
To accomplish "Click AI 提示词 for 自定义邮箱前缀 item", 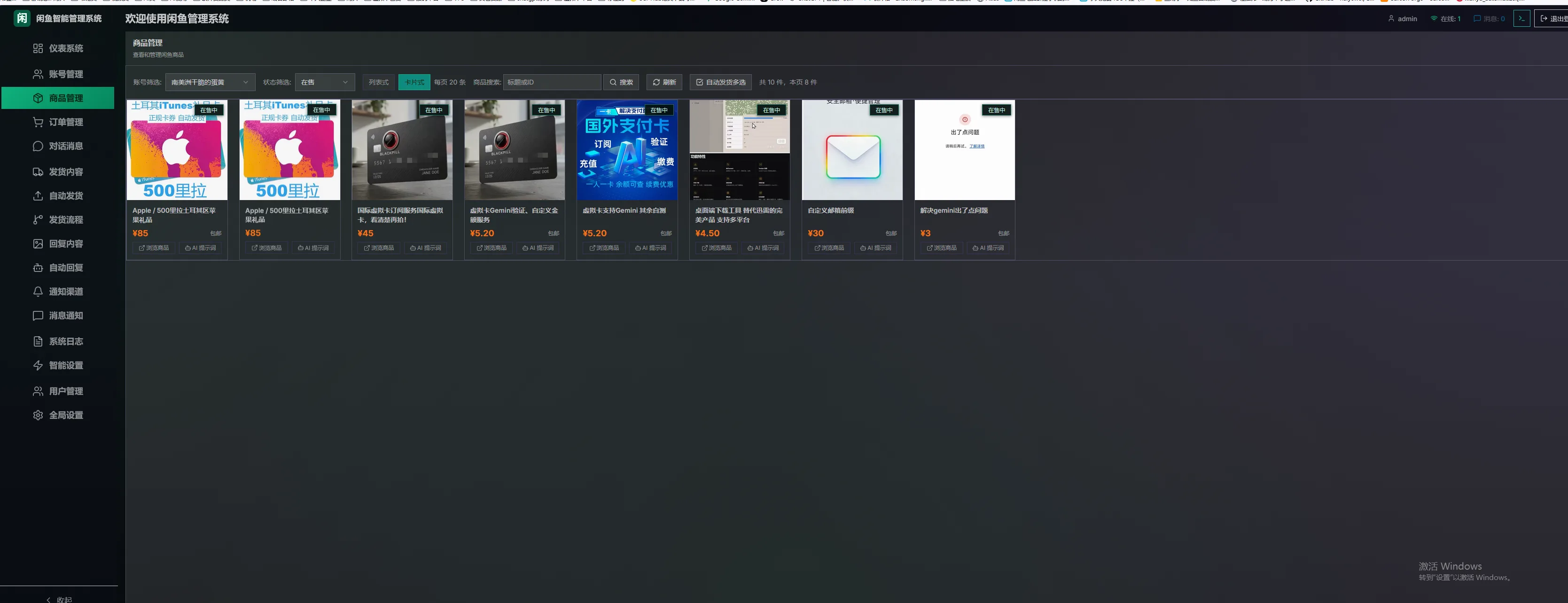I will tap(876, 248).
